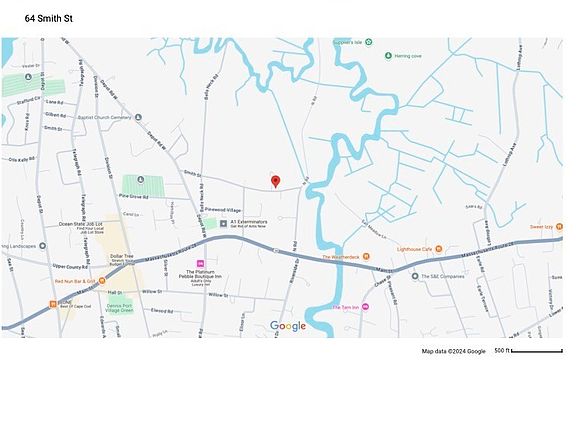Open the Platinum Pebble Boutique Inn lodging icon
Image resolution: width=576 pixels, height=432 pixels.
[200, 263]
